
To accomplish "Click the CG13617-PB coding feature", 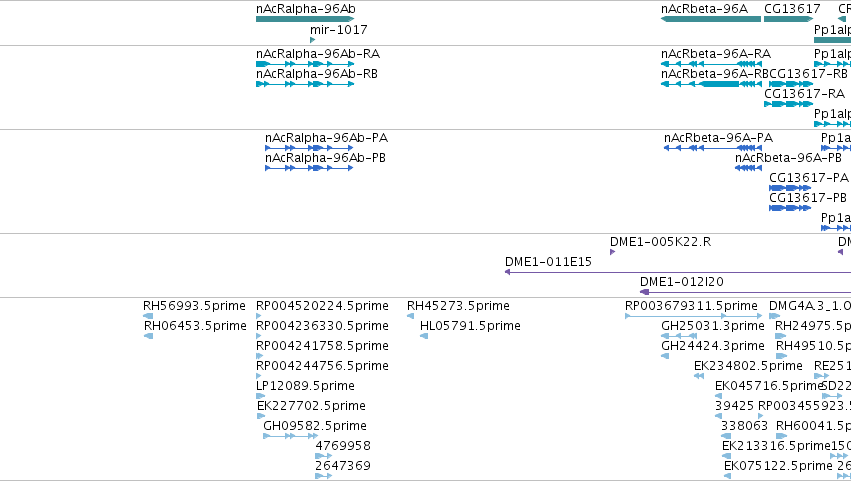I will point(790,208).
